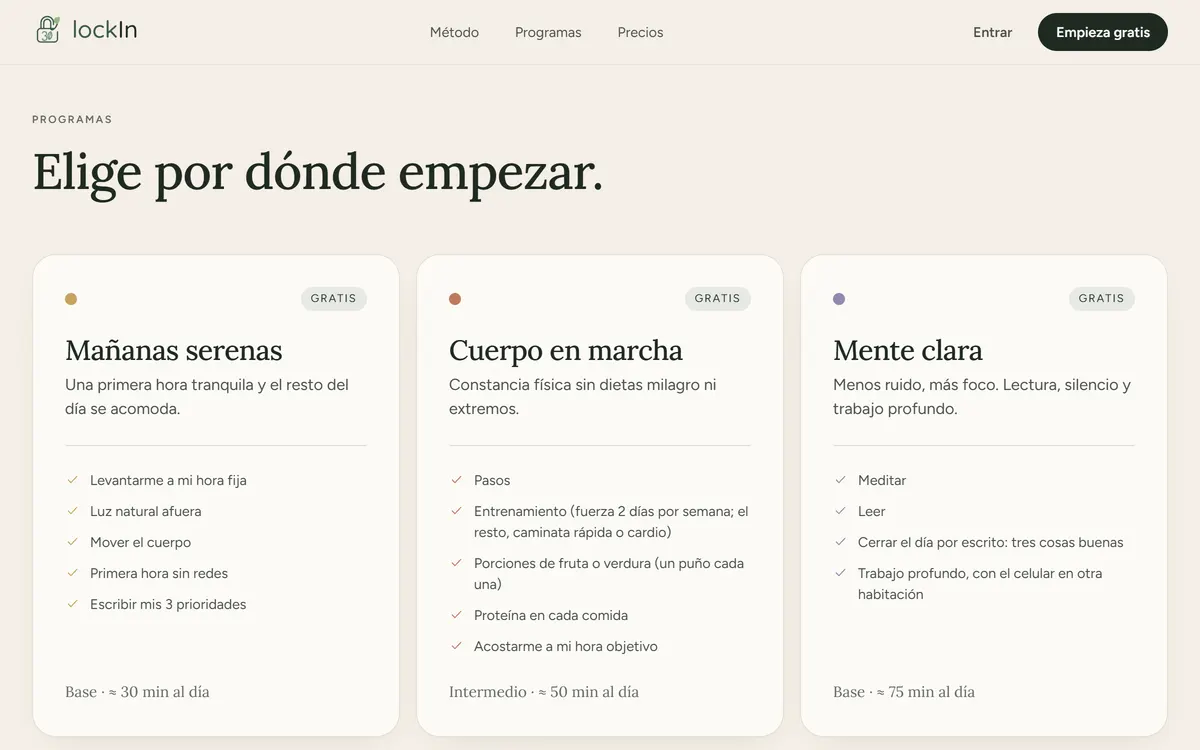Click the footer Intermedio · ≈ 50 min al día
The width and height of the screenshot is (1200, 750).
[x=544, y=692]
